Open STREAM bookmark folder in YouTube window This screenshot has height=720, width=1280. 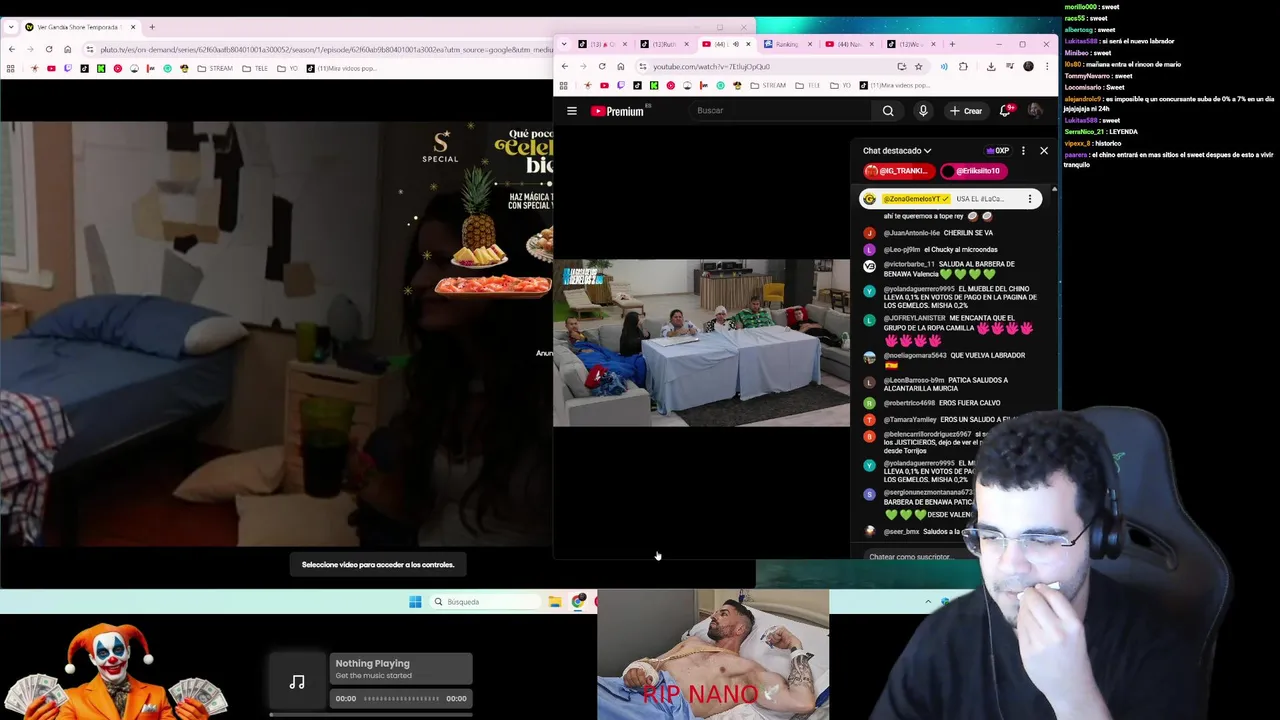[x=768, y=86]
